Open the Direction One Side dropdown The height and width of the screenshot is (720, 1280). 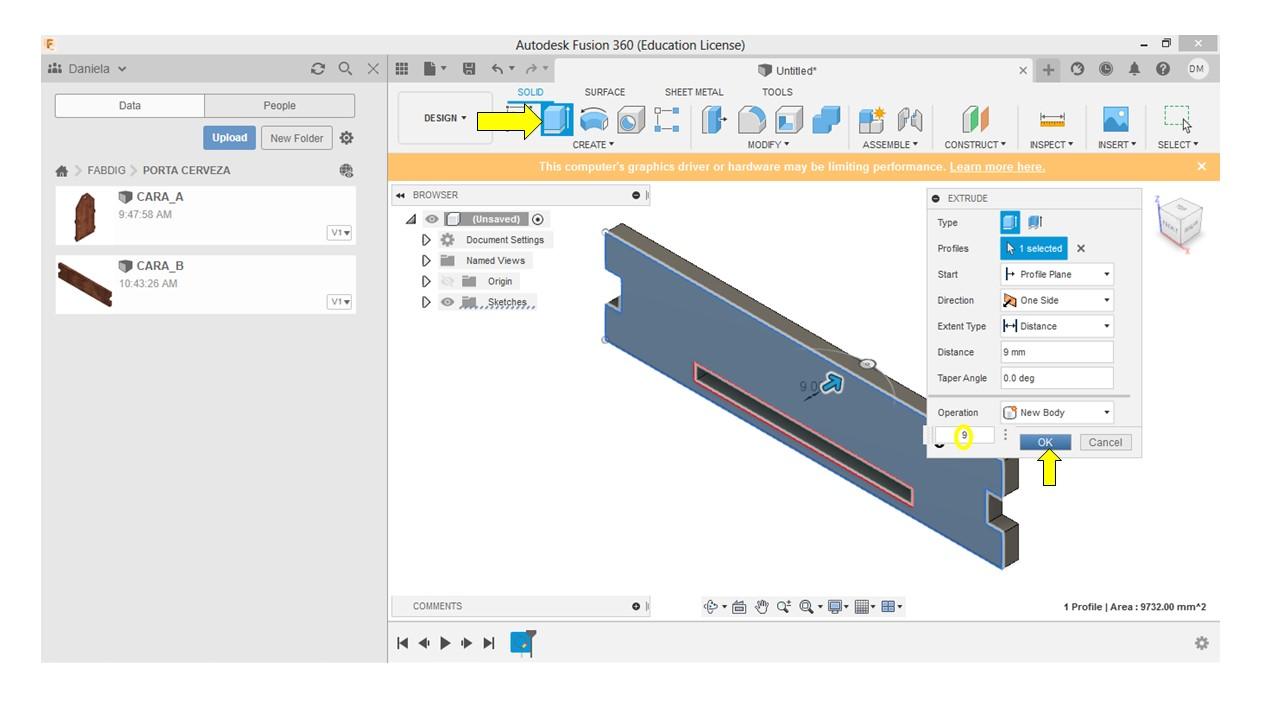(1057, 300)
